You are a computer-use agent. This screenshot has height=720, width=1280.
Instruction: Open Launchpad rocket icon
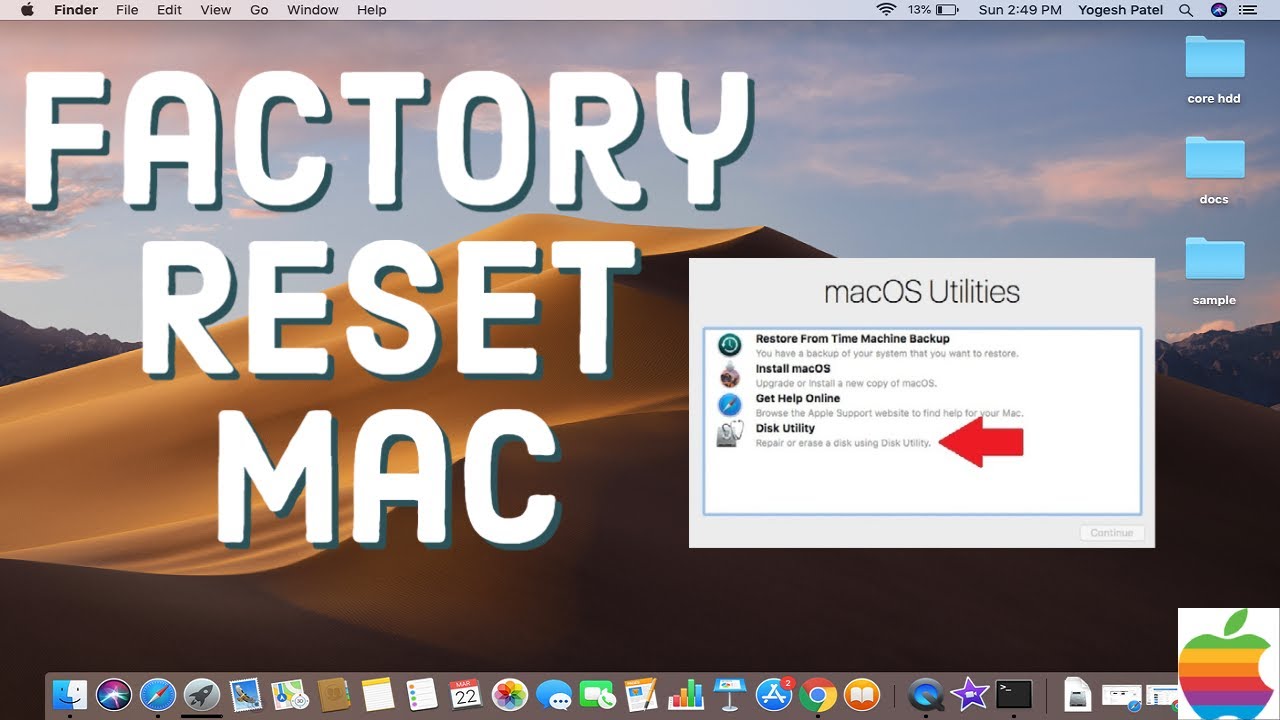(202, 694)
